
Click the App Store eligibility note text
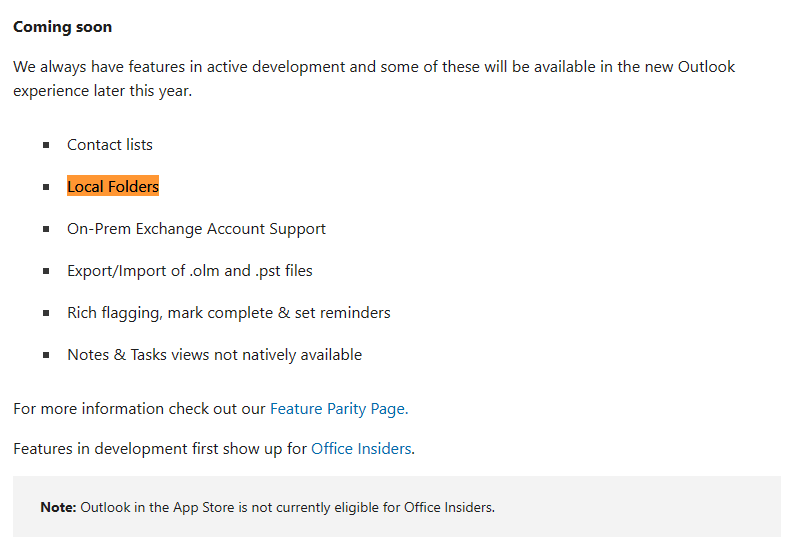[287, 507]
